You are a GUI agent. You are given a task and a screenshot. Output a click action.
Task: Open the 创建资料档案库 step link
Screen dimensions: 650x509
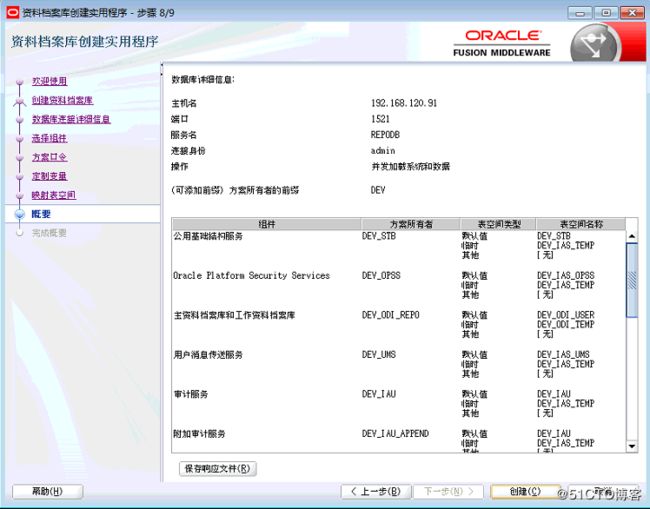click(x=63, y=100)
